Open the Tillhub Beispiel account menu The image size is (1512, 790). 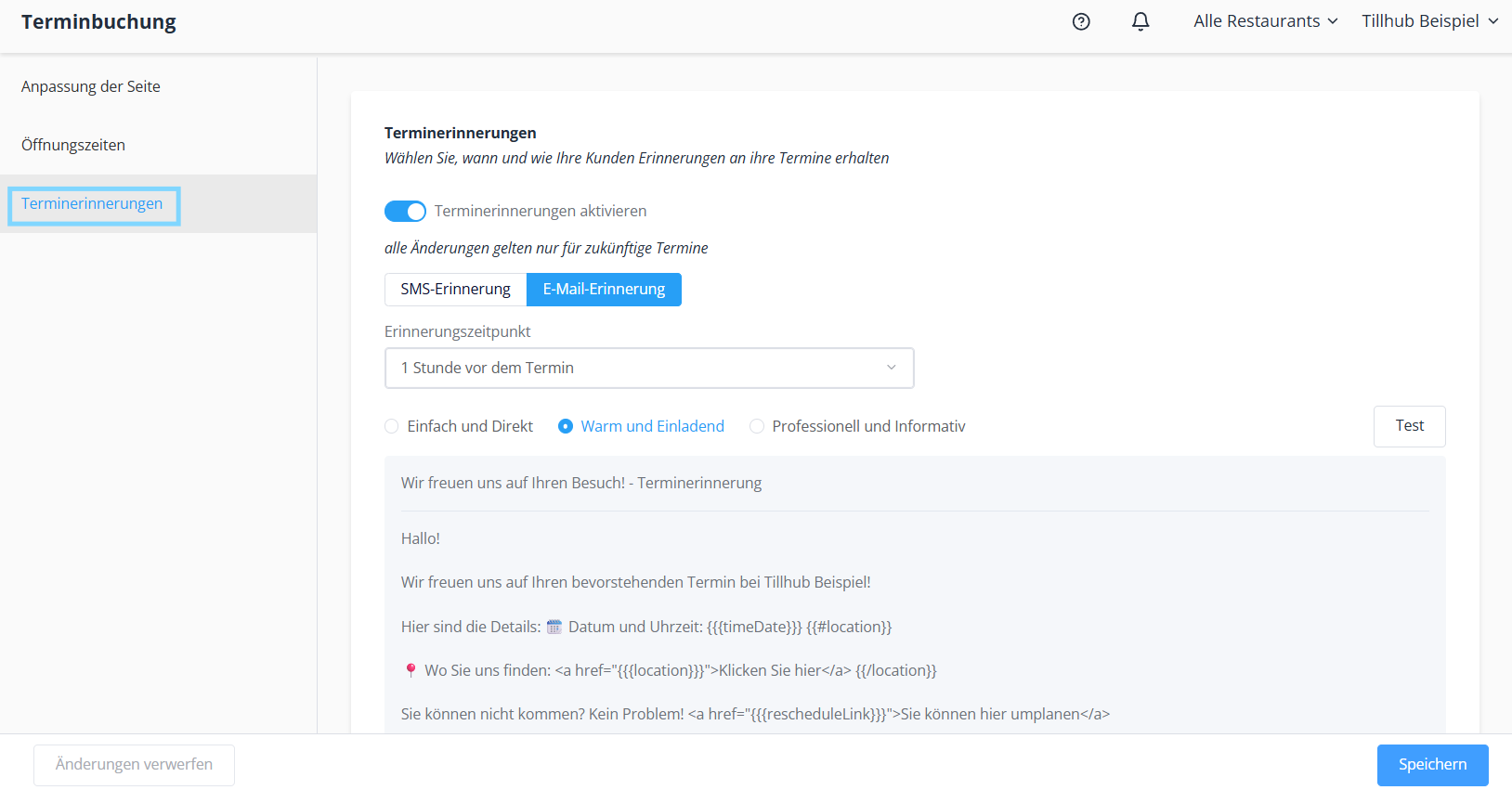pyautogui.click(x=1429, y=21)
